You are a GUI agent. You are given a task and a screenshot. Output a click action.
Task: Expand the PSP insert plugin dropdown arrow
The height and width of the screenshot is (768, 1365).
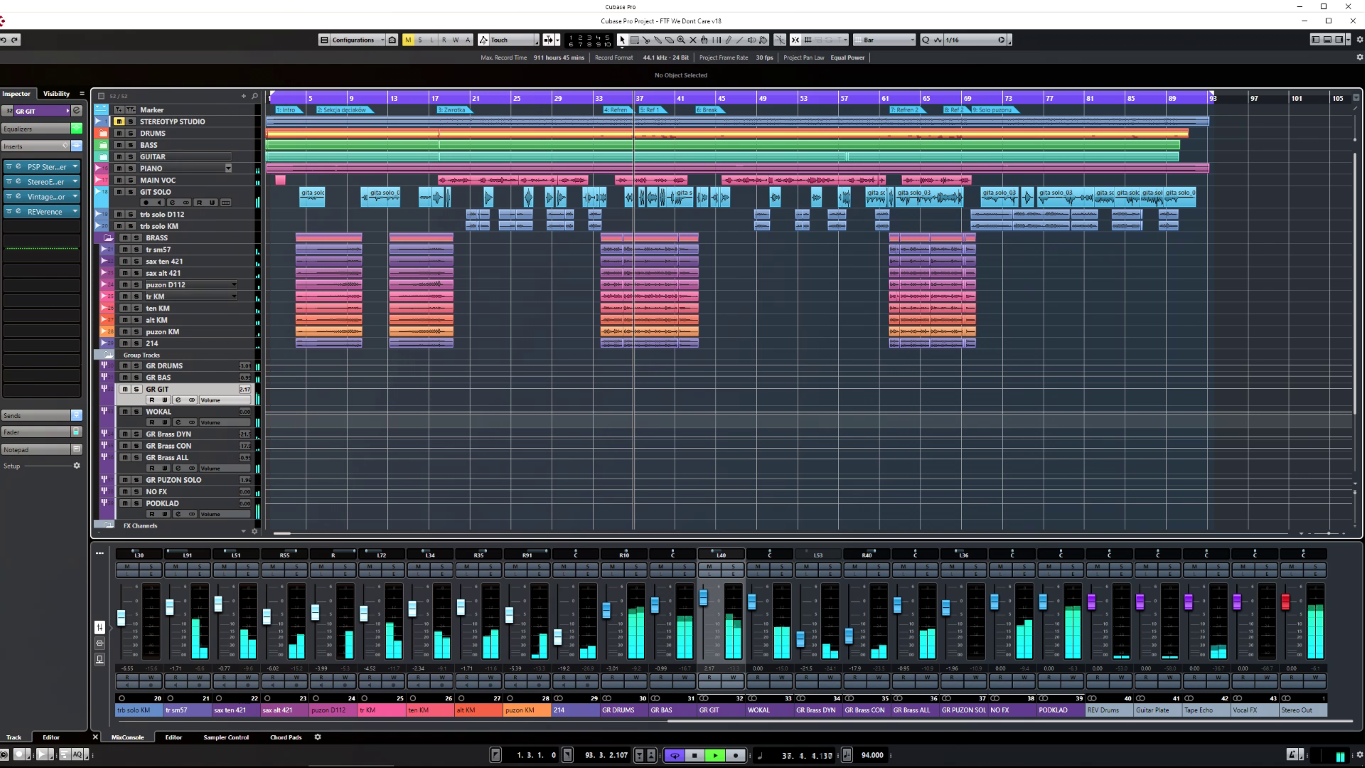click(x=77, y=167)
